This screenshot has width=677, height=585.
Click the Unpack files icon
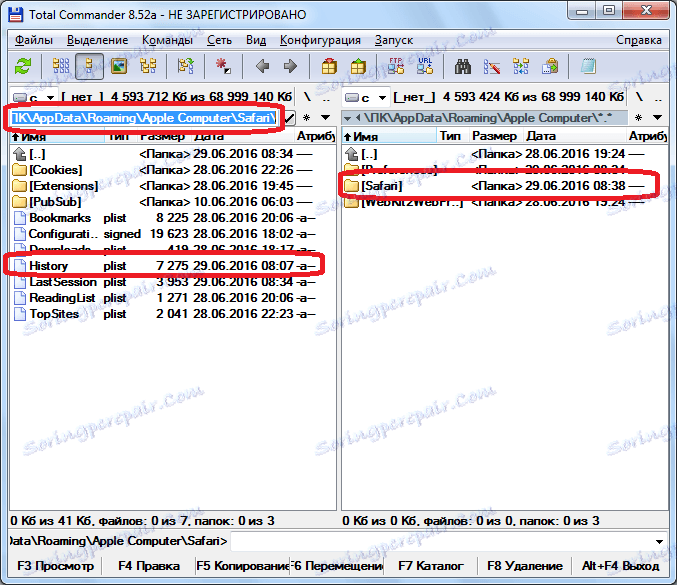(358, 66)
